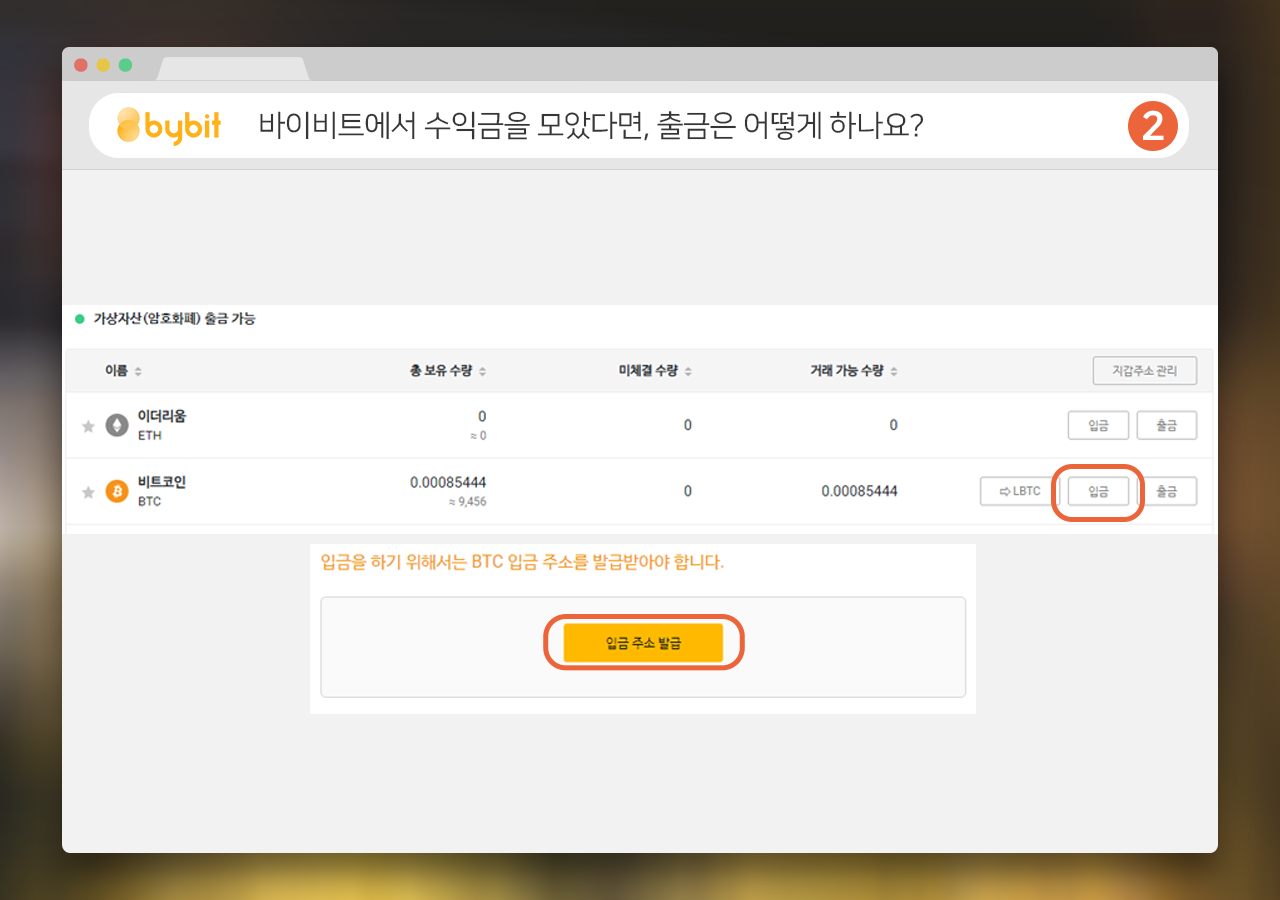Sort by 거래 가능 수량 column
Screen dimensions: 1280x900
tap(854, 371)
